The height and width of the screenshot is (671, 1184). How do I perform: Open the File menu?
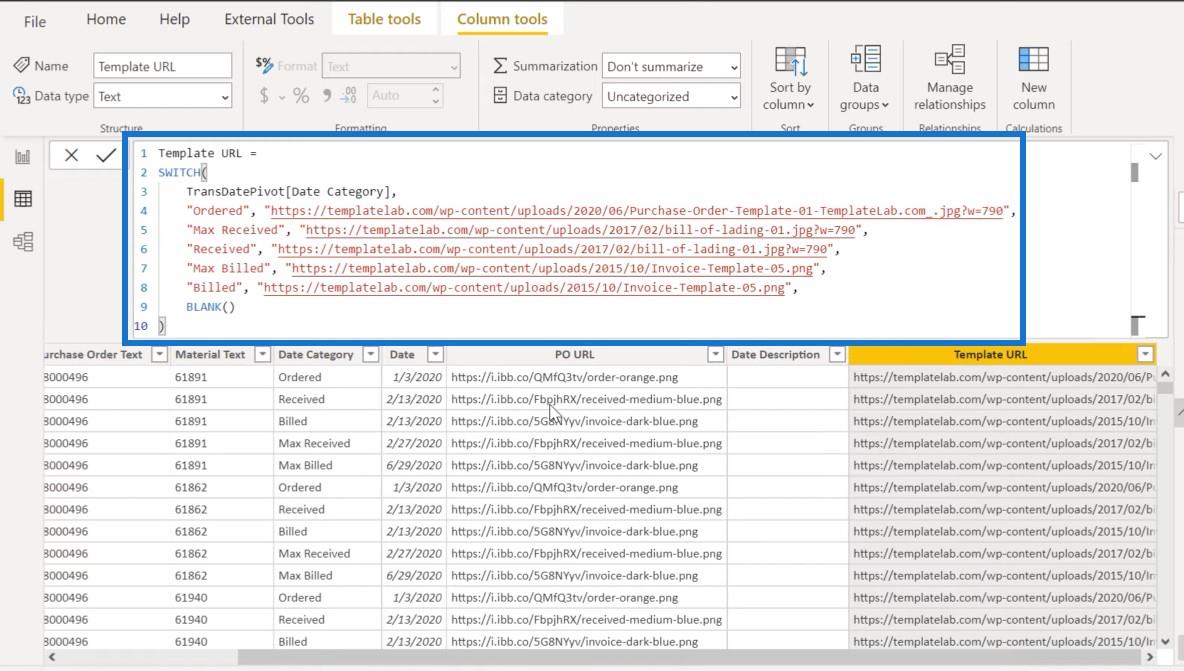[35, 21]
